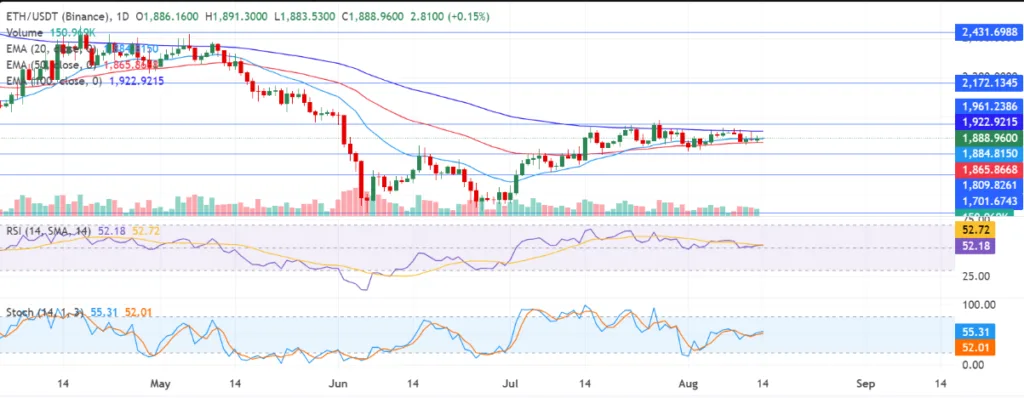Click the change value 2.8100 (+0.15%)
1024x398 pixels.
(449, 18)
